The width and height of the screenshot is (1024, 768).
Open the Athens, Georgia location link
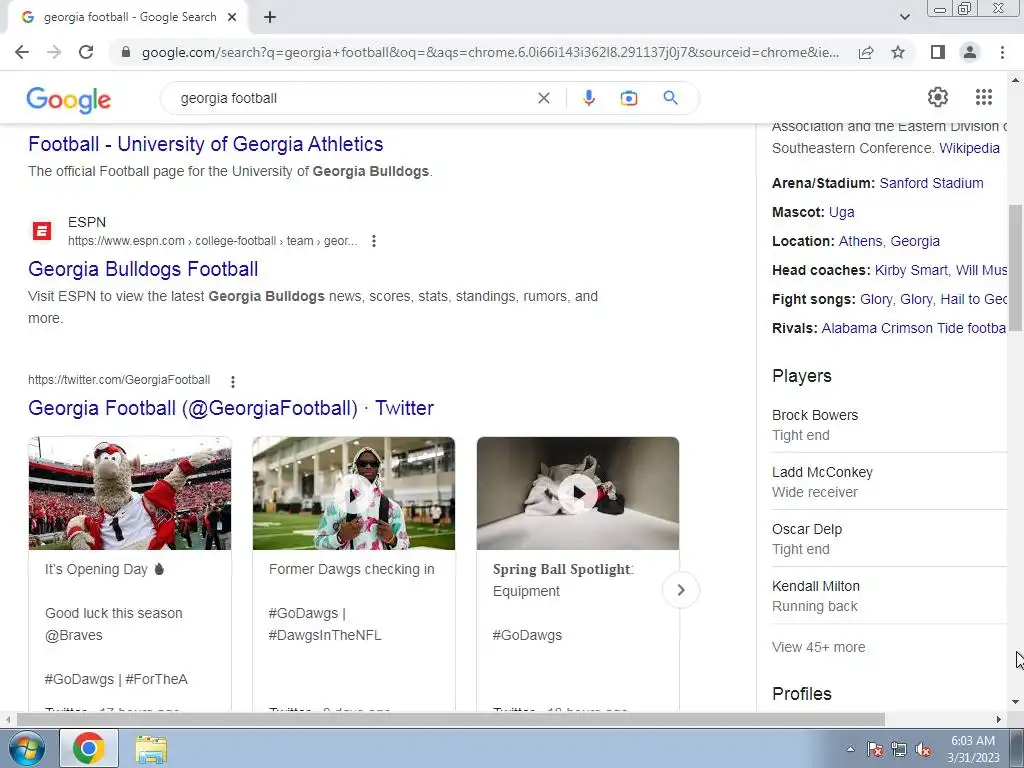889,241
